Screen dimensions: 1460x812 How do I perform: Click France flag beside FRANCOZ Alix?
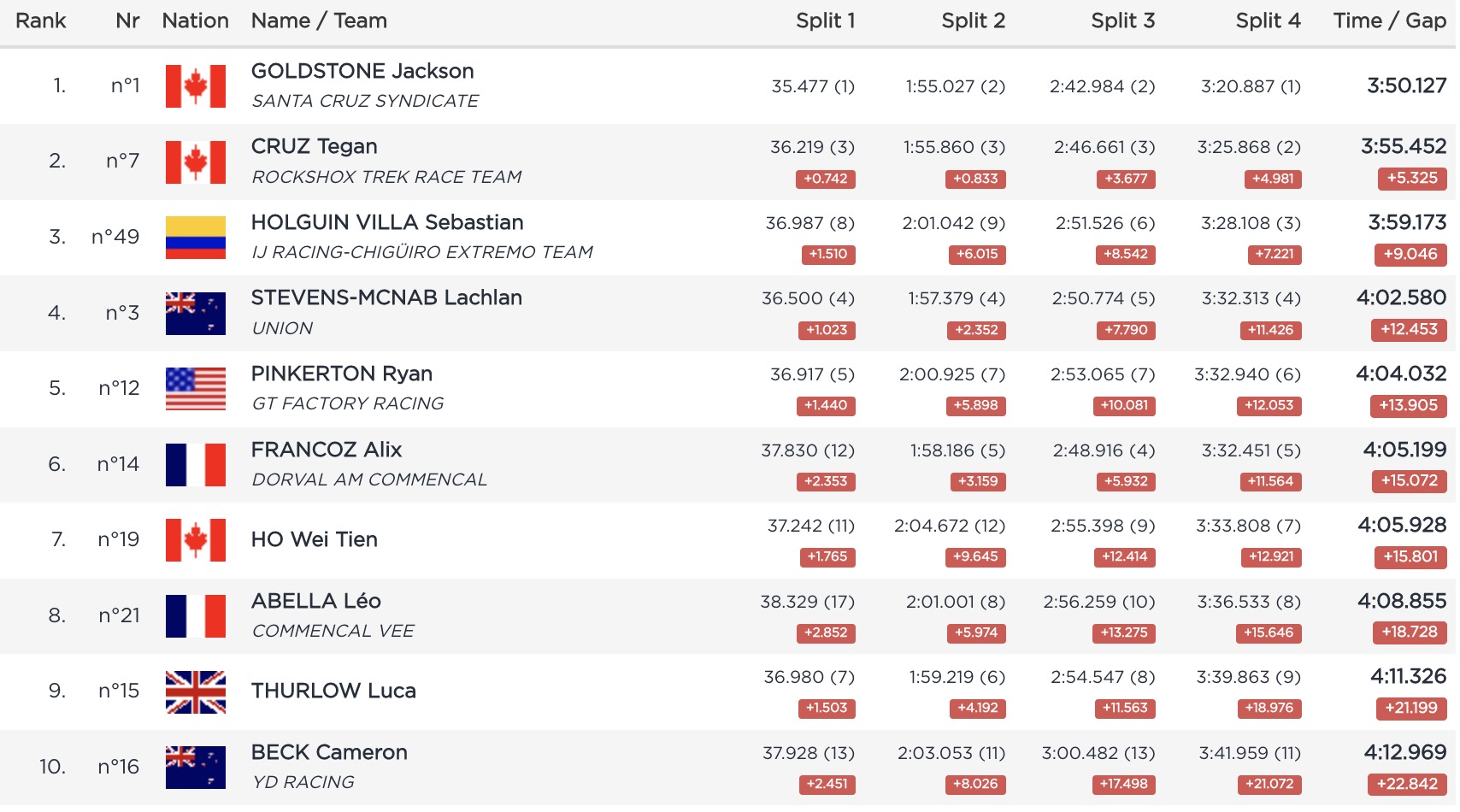coord(196,464)
